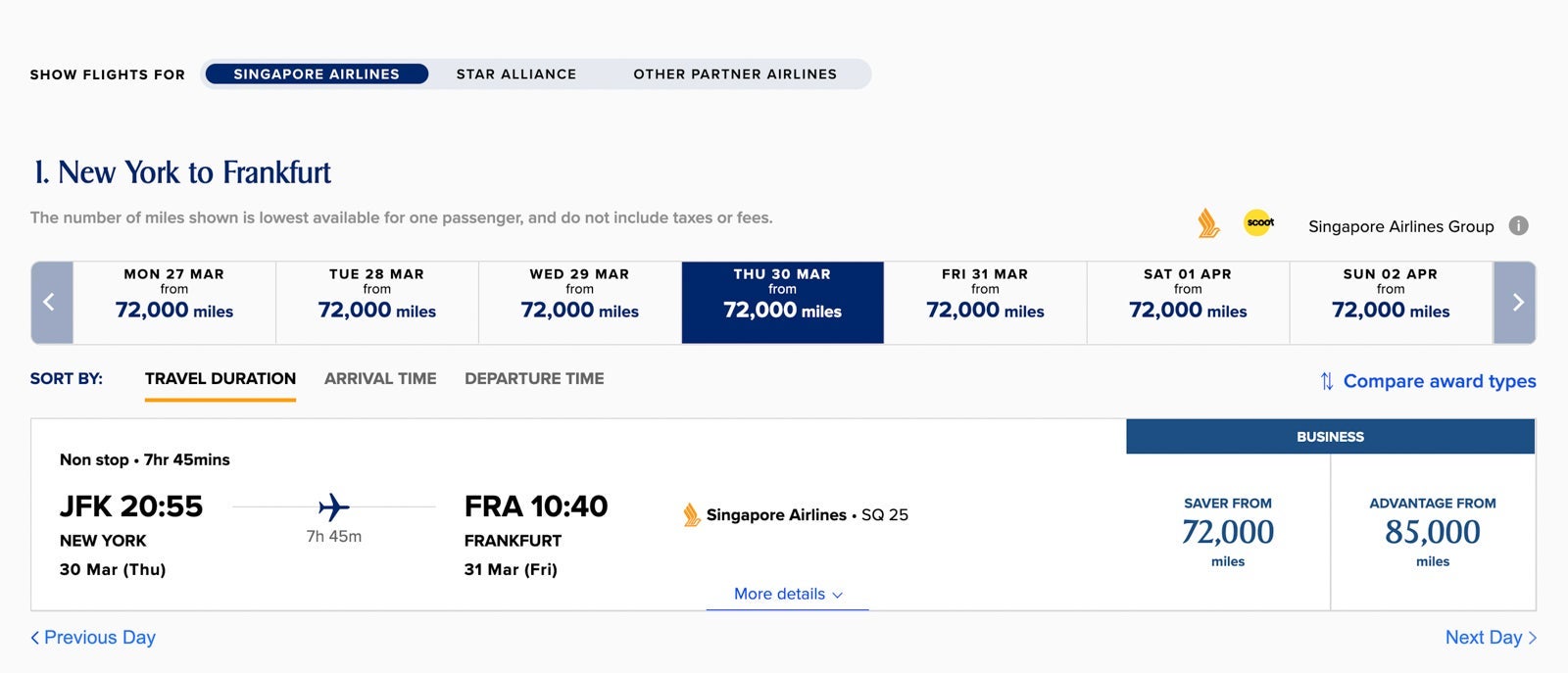Screen dimensions: 1568x673
Task: Click the compare arrows icon near Compare award types
Action: click(x=1328, y=381)
